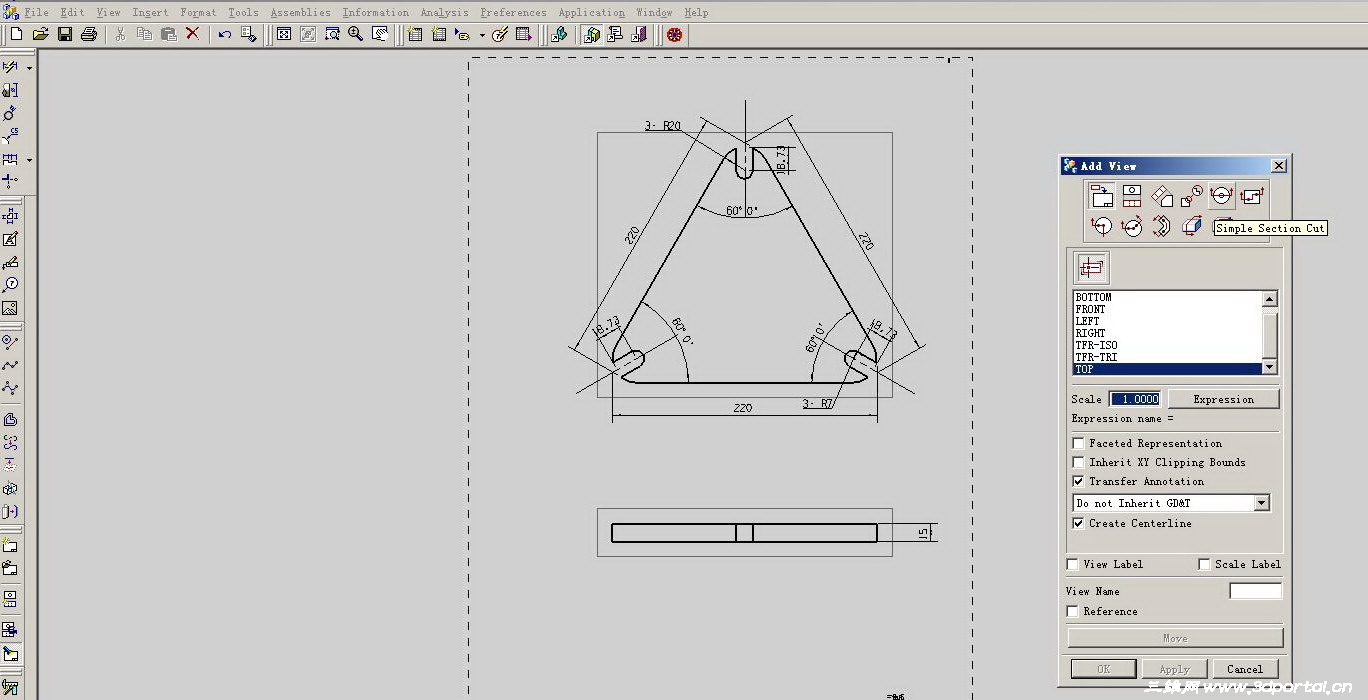
Task: Select the Detail View icon in Add View
Action: (1191, 196)
